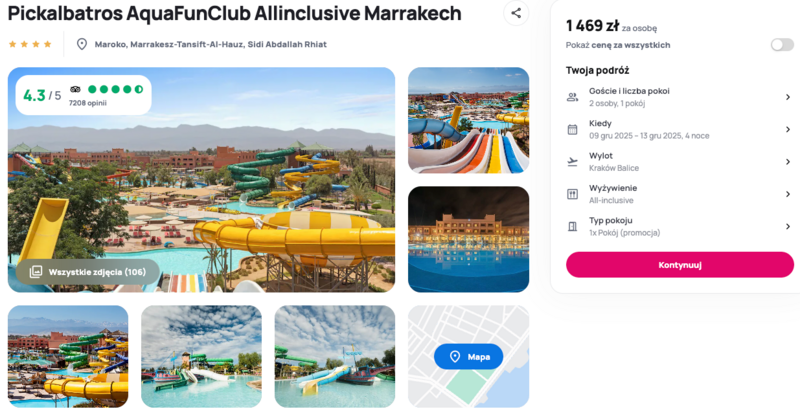Open the colorful racing slides thumbnail

pyautogui.click(x=468, y=120)
